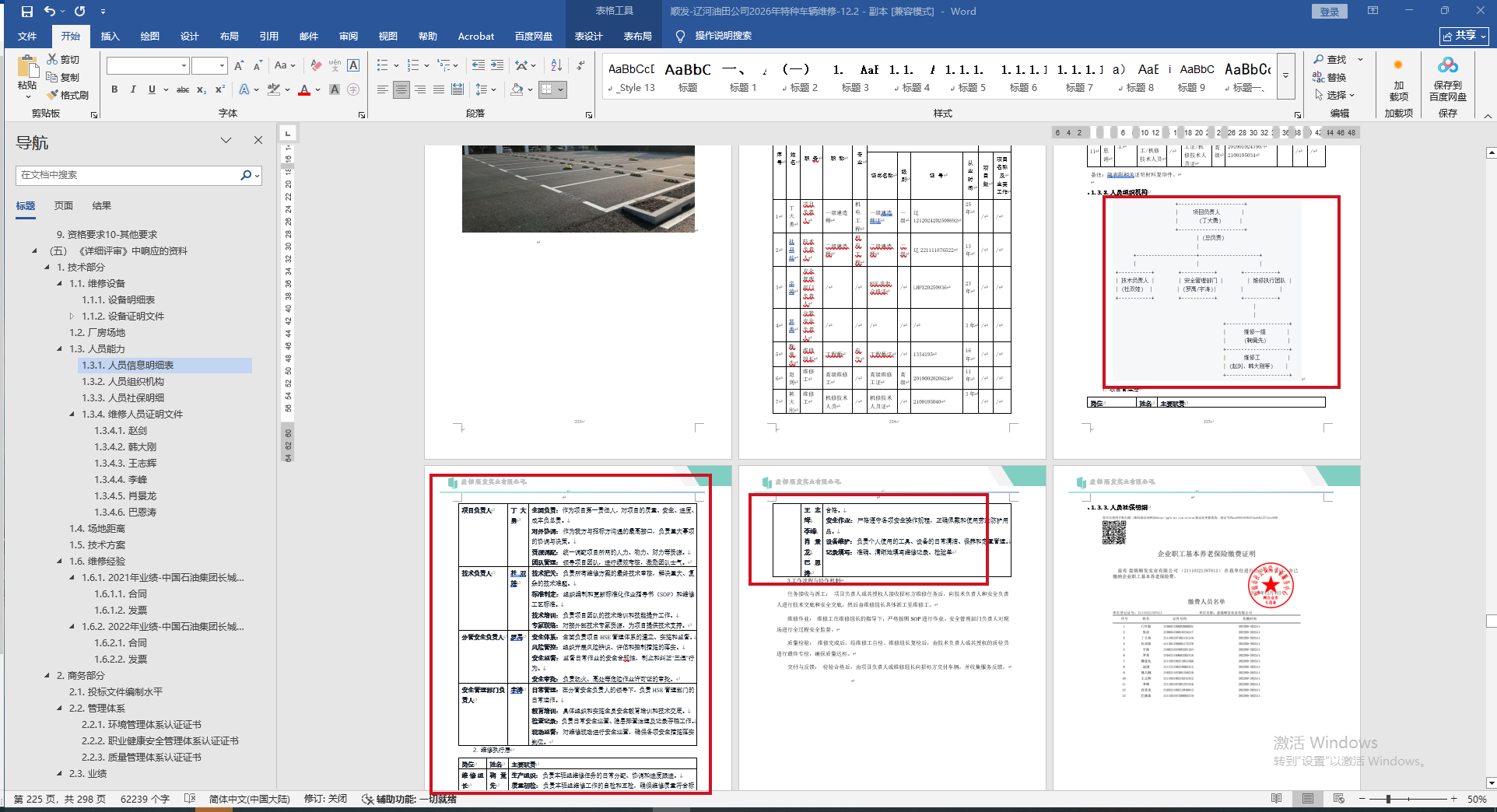Expand the 1.1.2 设备证明文件 heading
The height and width of the screenshot is (812, 1497).
click(x=72, y=317)
